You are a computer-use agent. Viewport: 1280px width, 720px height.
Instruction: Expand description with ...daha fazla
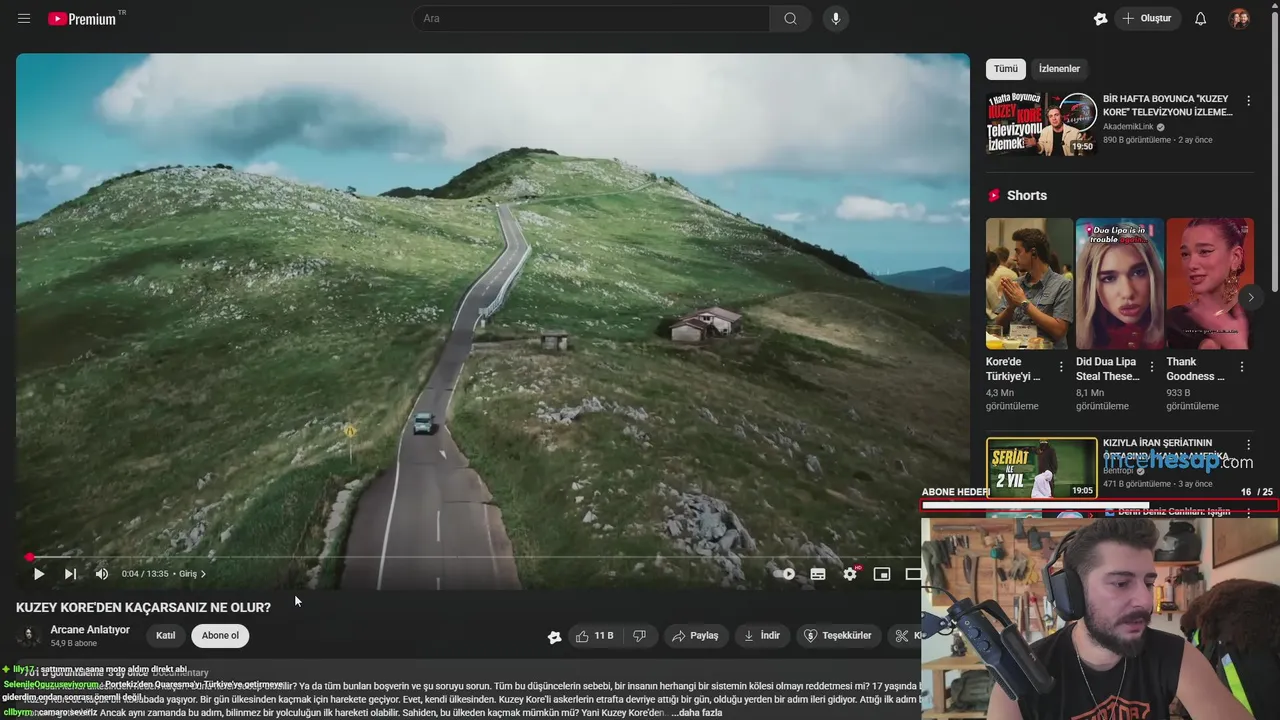697,713
